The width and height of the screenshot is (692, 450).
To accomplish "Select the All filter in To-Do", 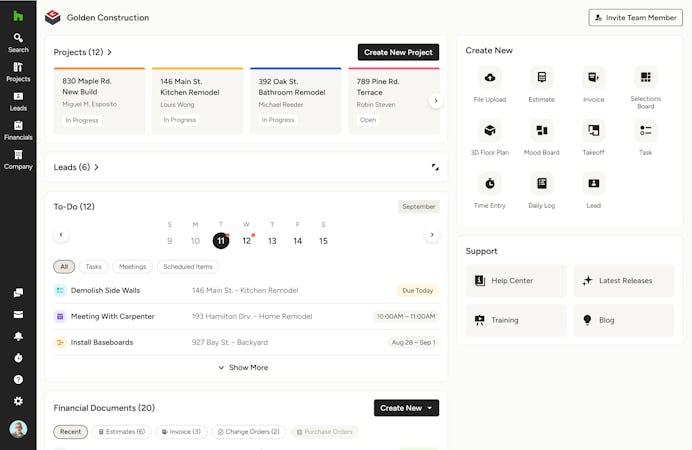I will tap(64, 266).
